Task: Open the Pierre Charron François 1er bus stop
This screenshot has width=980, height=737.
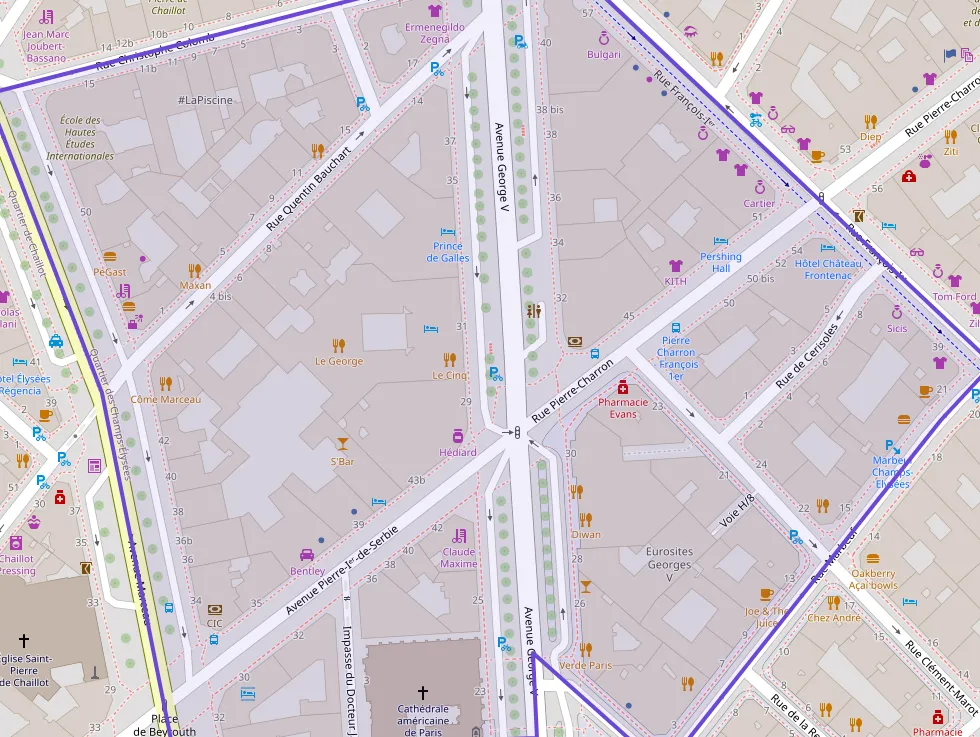Action: click(x=676, y=327)
